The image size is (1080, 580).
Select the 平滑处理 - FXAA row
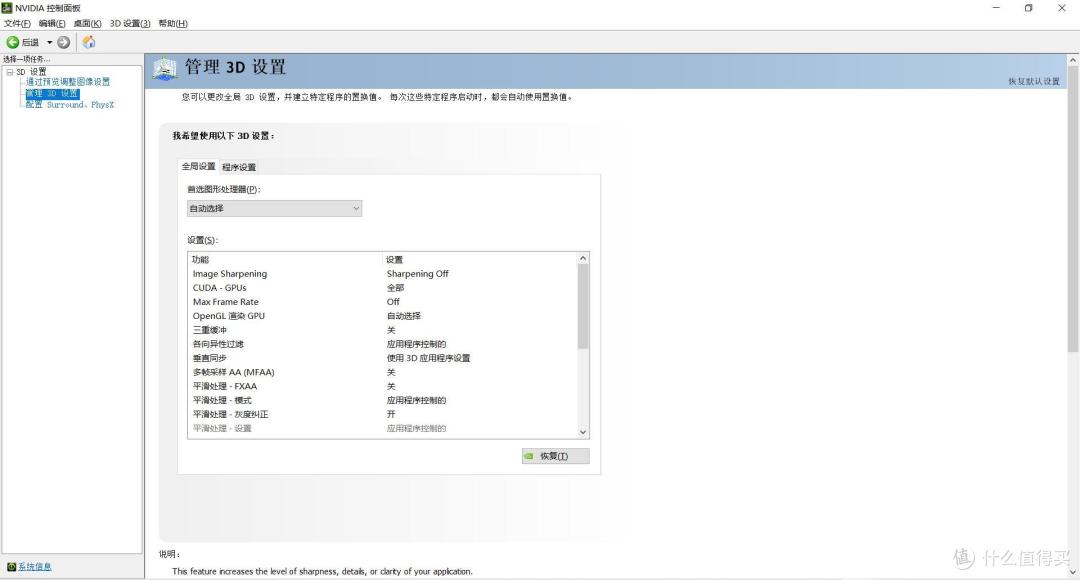382,386
